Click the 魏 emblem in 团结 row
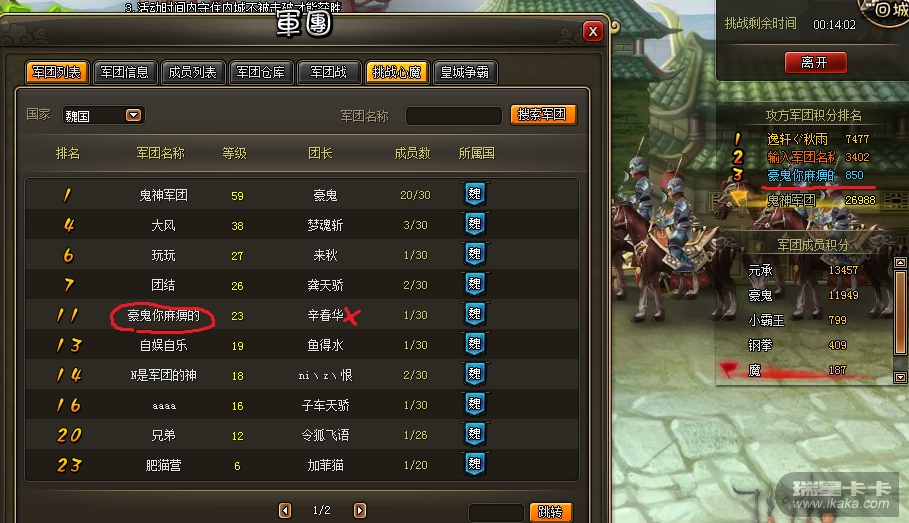The height and width of the screenshot is (523, 909). [475, 284]
